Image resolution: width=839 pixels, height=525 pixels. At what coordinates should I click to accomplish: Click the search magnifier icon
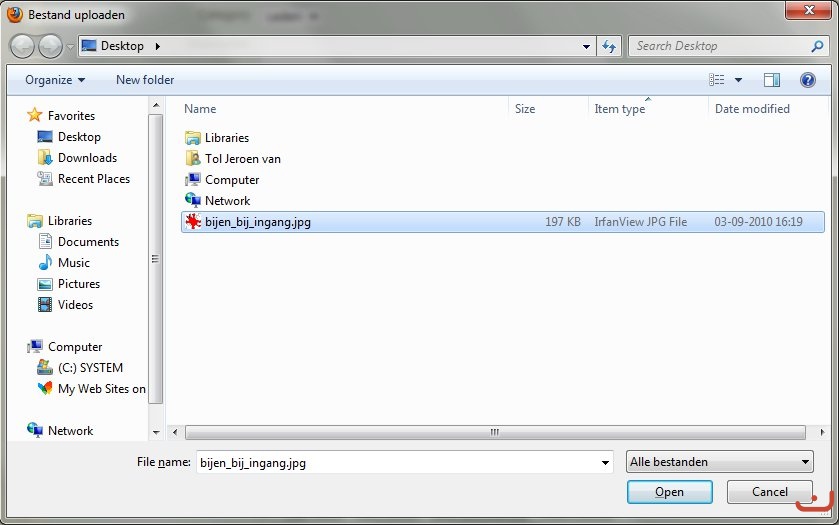click(817, 46)
